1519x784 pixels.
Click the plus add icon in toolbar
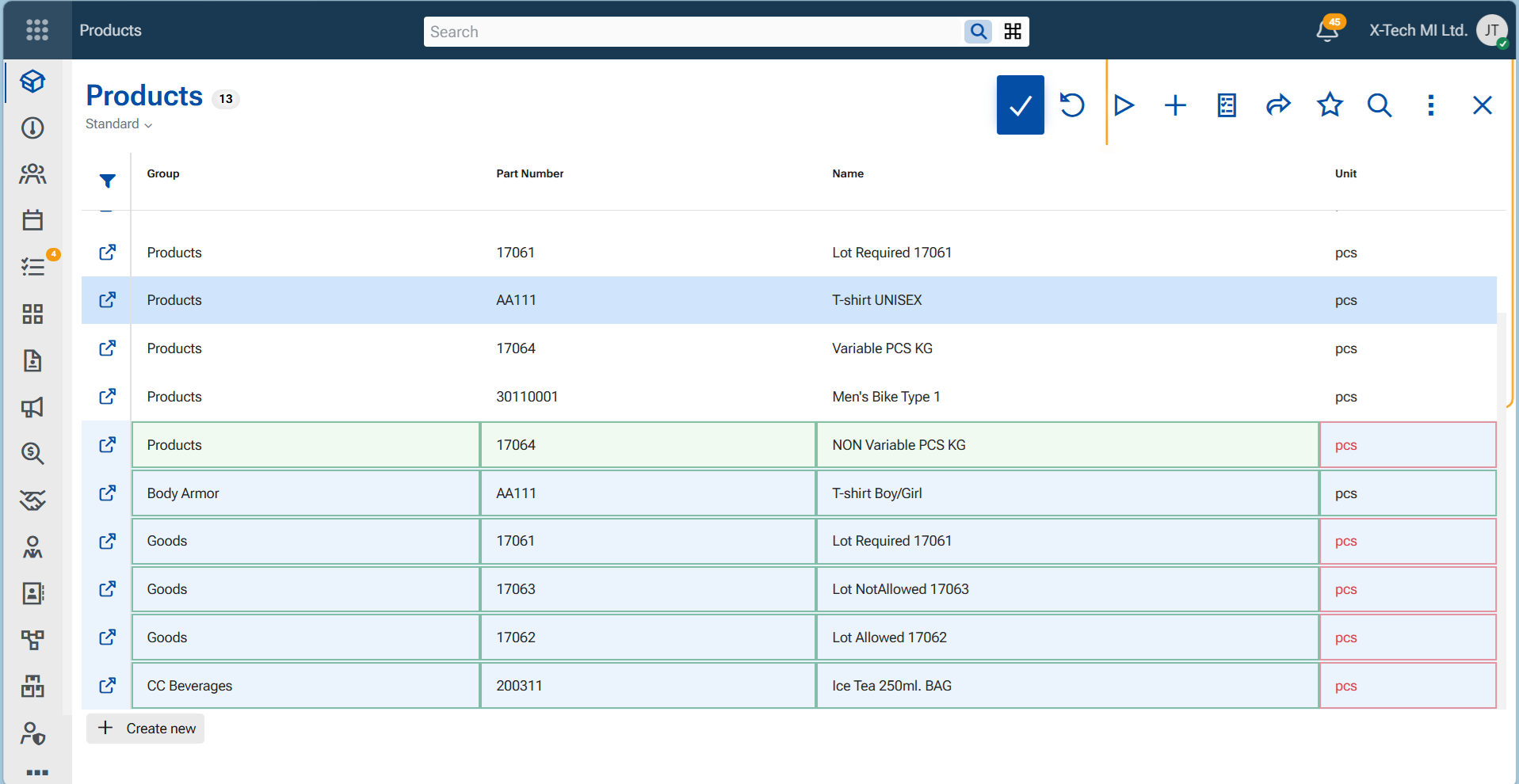click(1175, 105)
